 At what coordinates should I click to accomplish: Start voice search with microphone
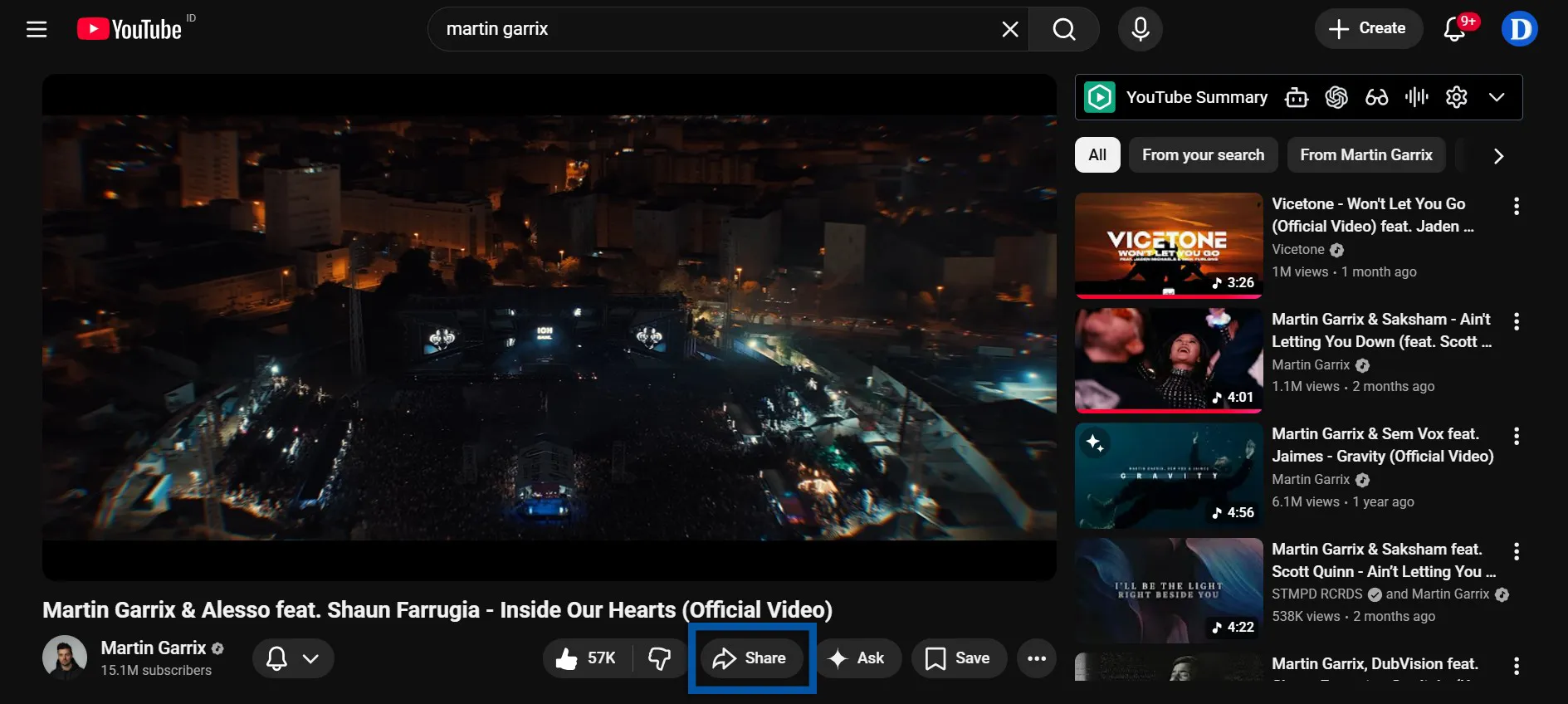point(1140,29)
